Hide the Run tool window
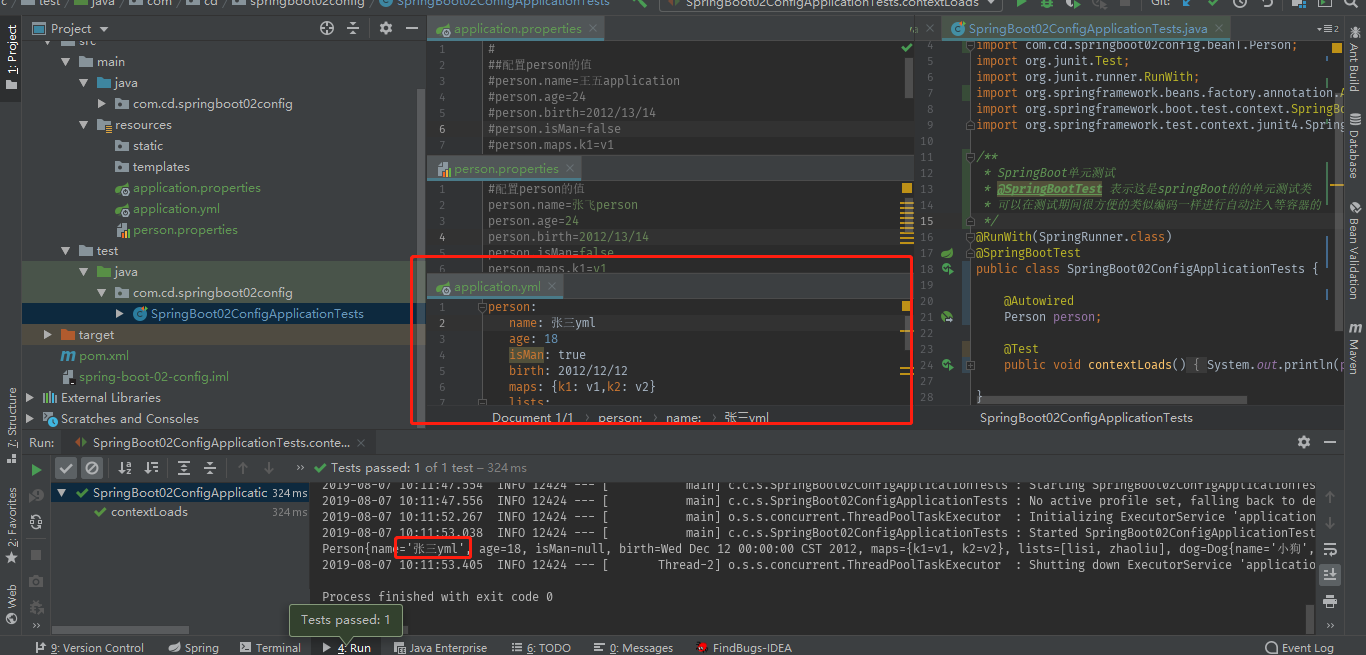Screen dimensions: 1366x655 tap(1332, 442)
